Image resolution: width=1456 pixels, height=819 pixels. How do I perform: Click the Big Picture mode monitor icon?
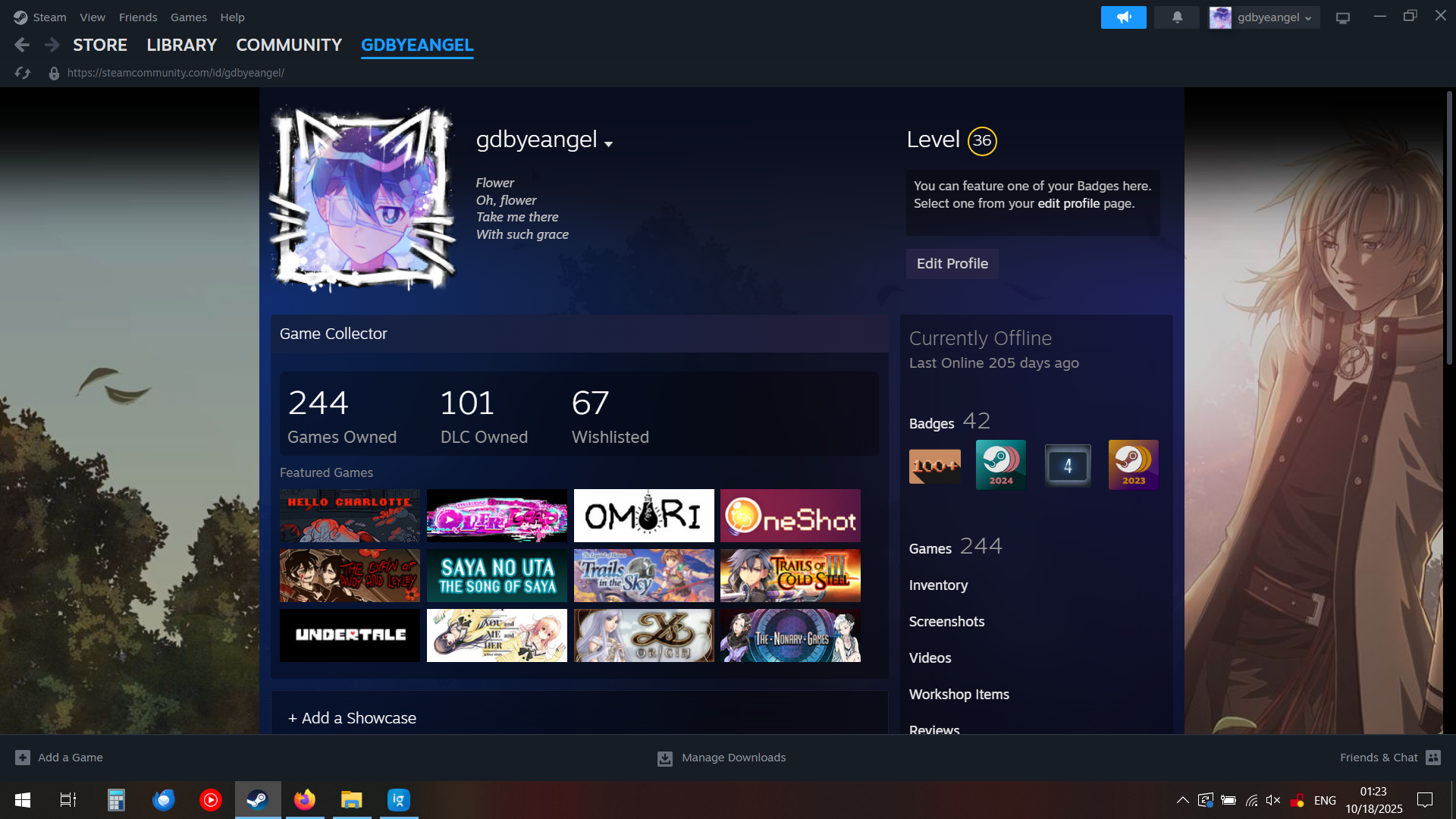1343,17
